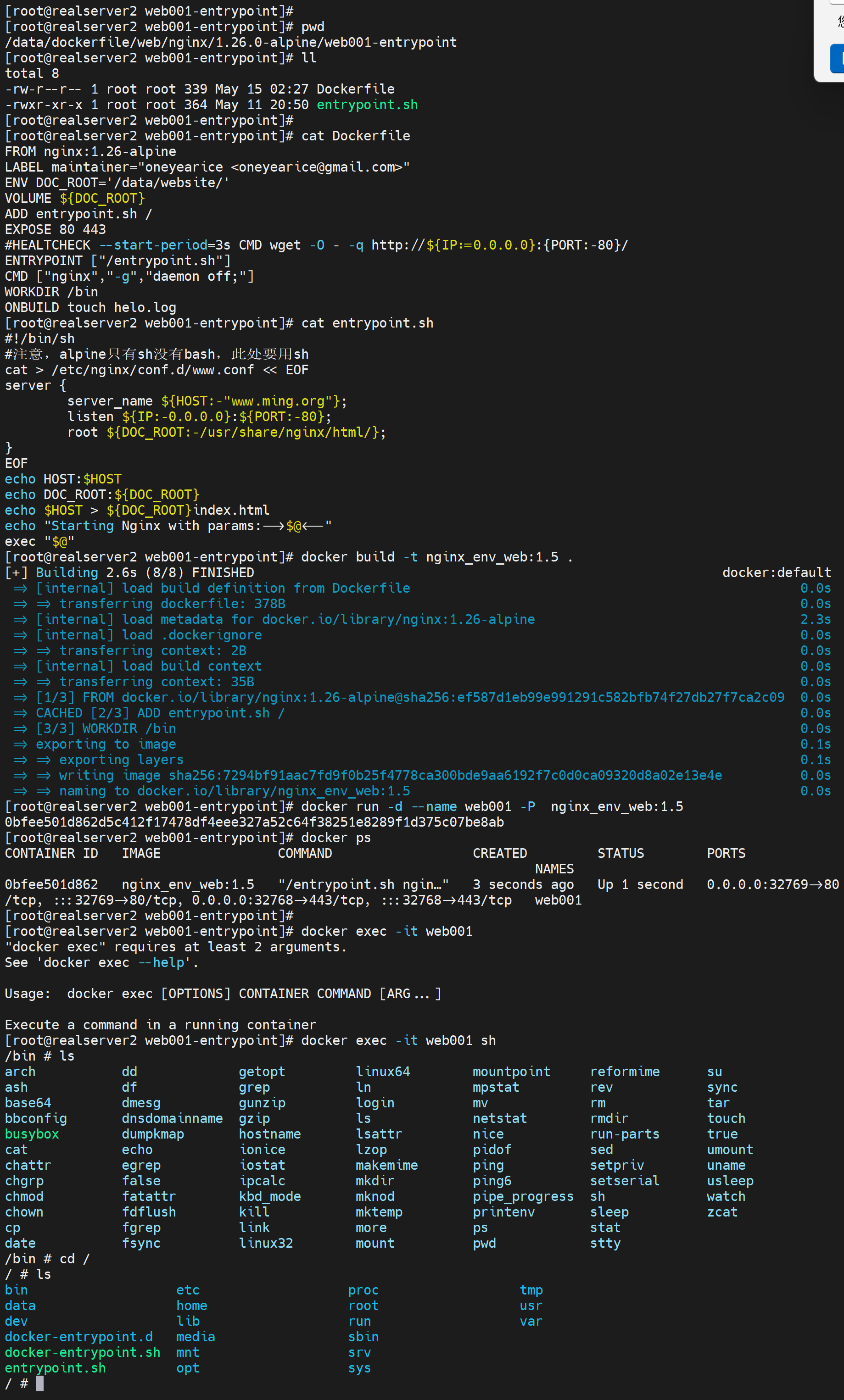Screen dimensions: 844x1400
Task: Click dnsdomainname in the /bin listing
Action: [172, 1118]
